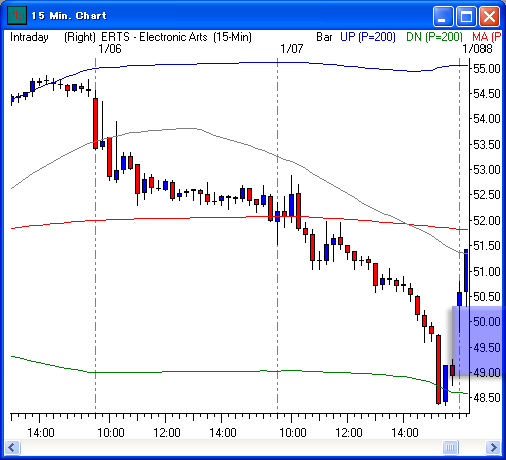The image size is (506, 460).
Task: Click the horizontal scrollbar thumb
Action: [x=450, y=447]
